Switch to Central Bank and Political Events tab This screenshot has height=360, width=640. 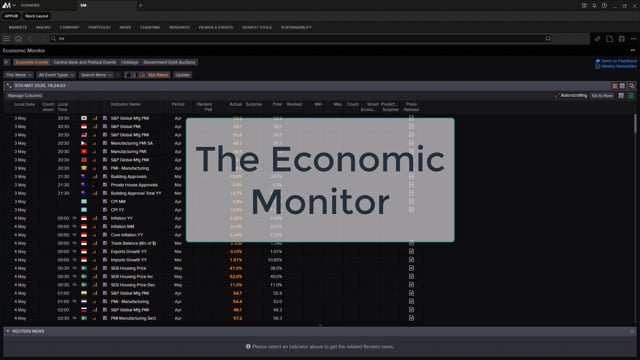(85, 62)
